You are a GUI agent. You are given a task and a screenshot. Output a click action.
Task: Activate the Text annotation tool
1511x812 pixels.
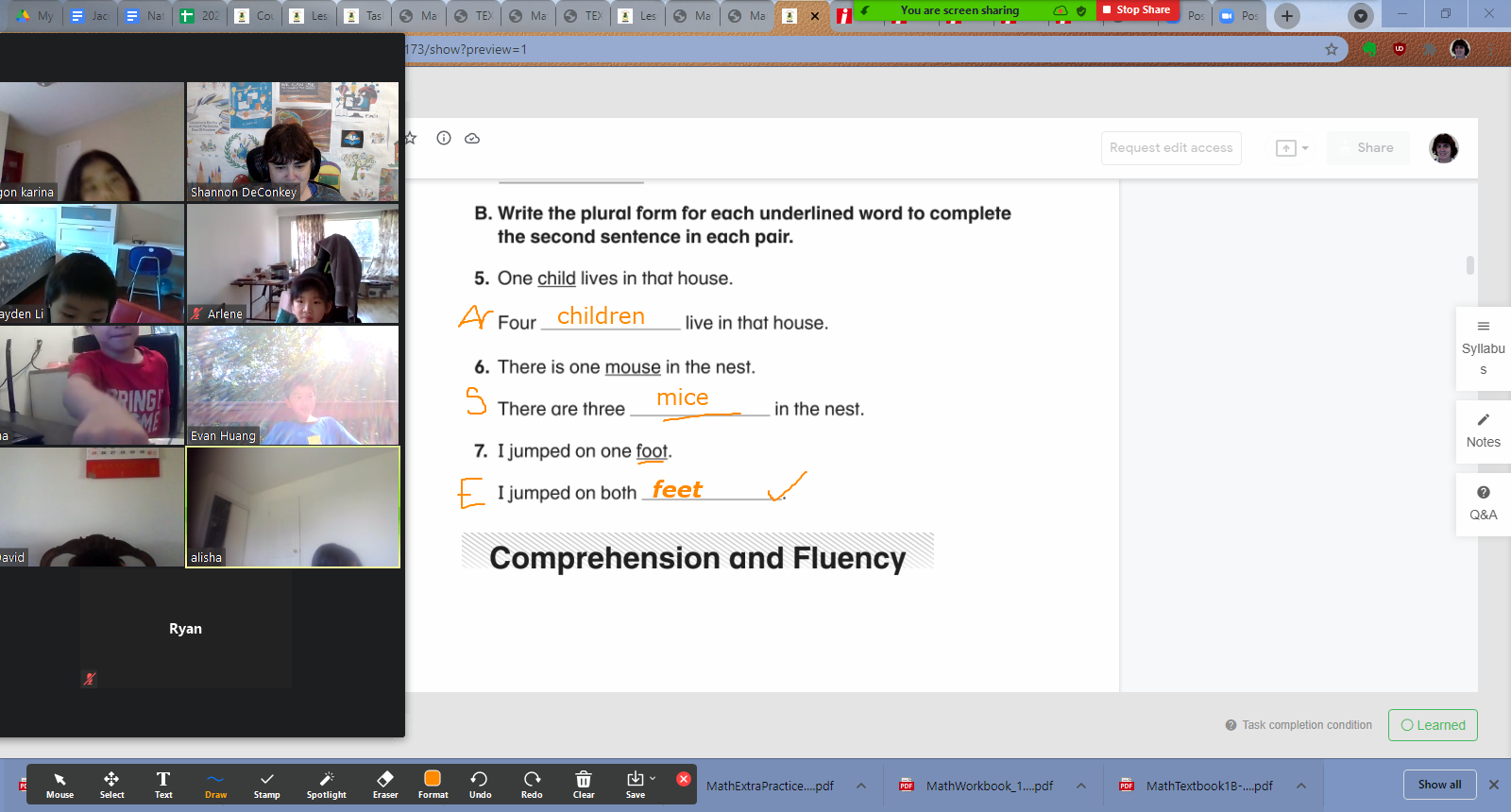tap(163, 785)
